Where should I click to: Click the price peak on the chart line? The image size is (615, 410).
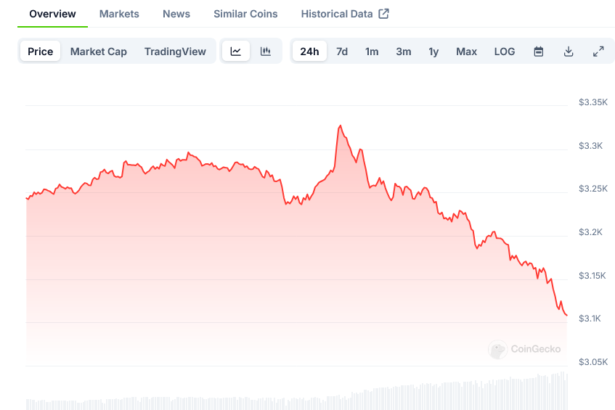(340, 126)
